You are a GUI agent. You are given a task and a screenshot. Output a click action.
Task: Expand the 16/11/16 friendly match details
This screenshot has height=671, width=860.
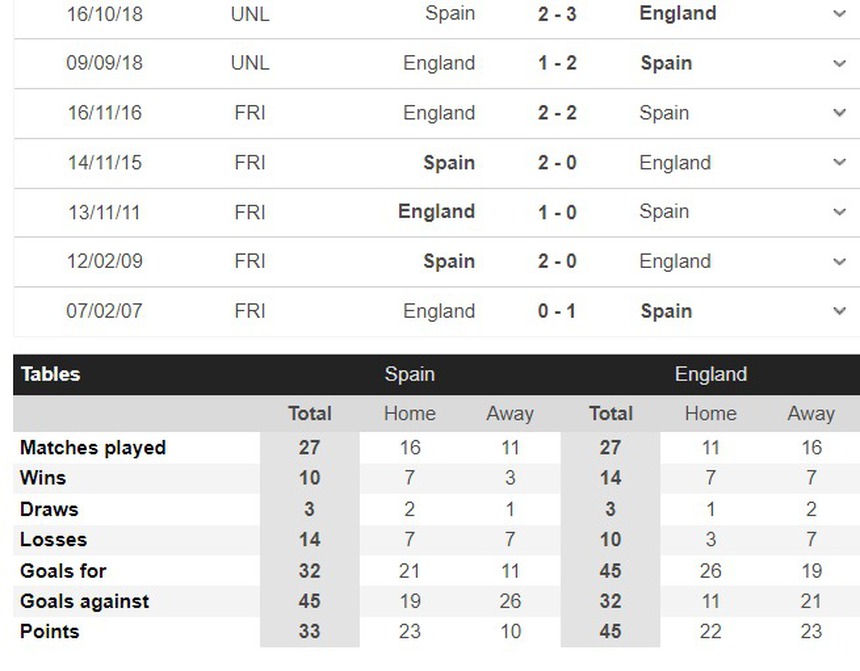coord(839,113)
